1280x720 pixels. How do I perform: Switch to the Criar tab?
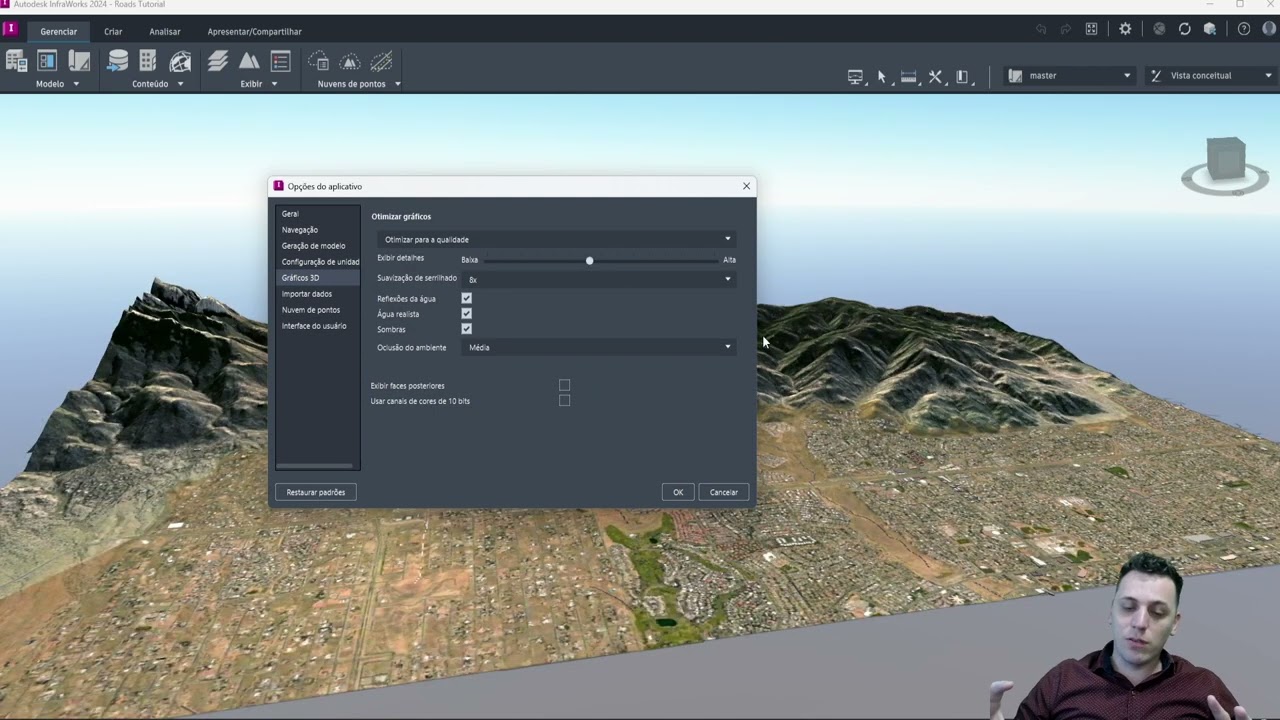[113, 31]
